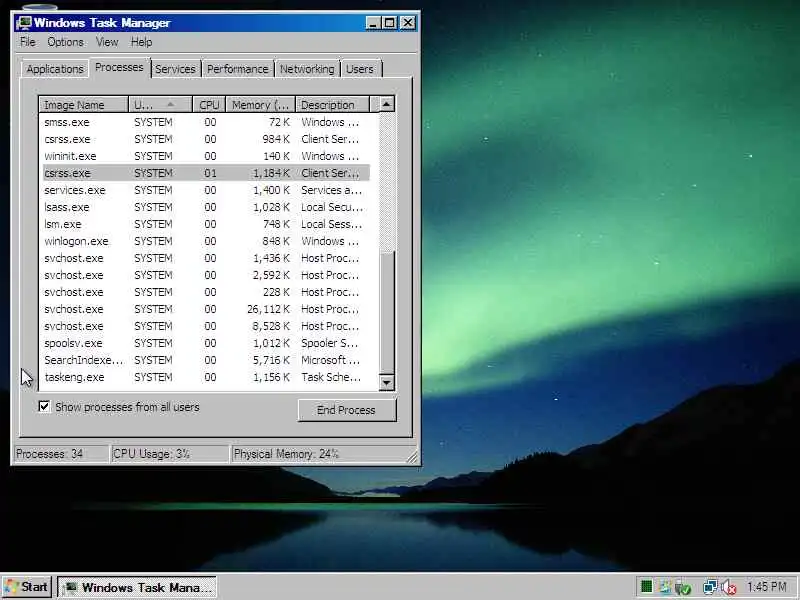Select svchost.exe using 228 K memory

pyautogui.click(x=206, y=292)
